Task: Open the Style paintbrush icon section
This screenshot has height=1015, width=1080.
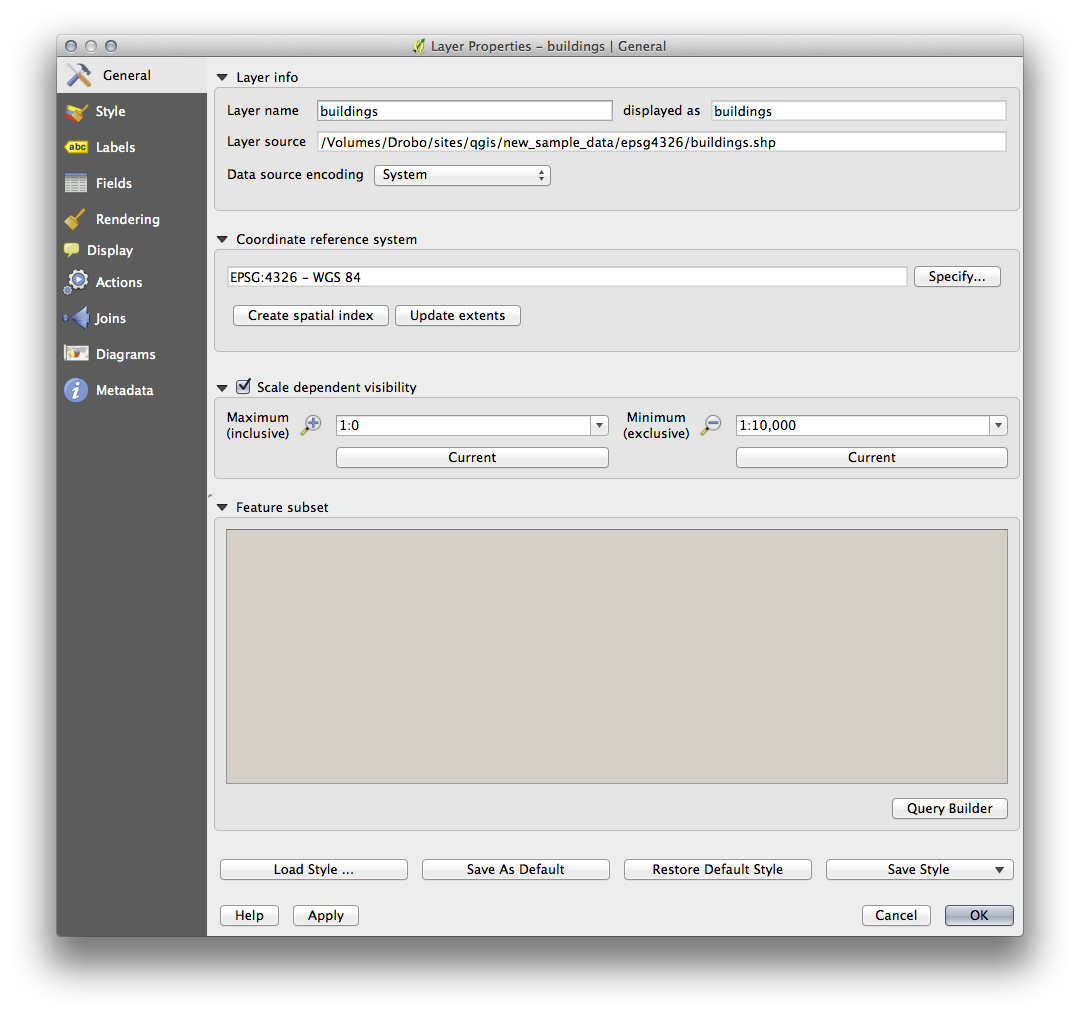Action: coord(77,112)
